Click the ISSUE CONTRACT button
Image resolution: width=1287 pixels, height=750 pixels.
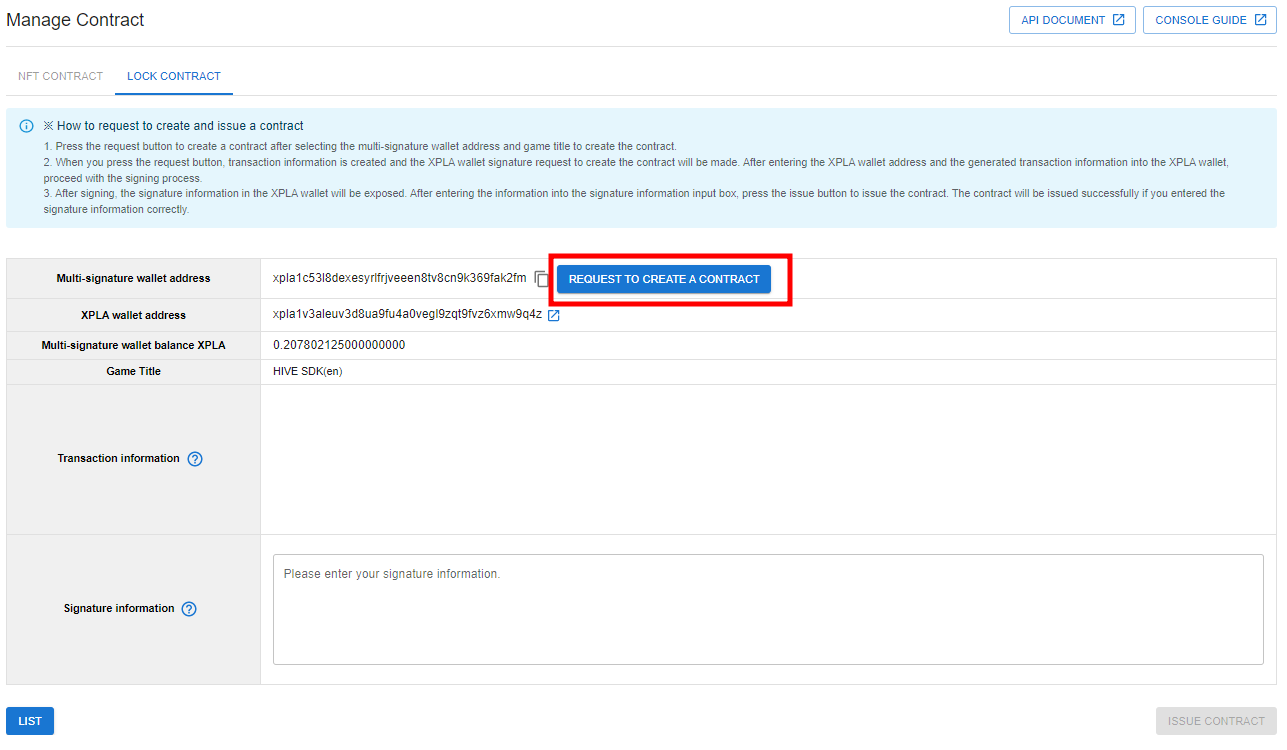[1216, 721]
